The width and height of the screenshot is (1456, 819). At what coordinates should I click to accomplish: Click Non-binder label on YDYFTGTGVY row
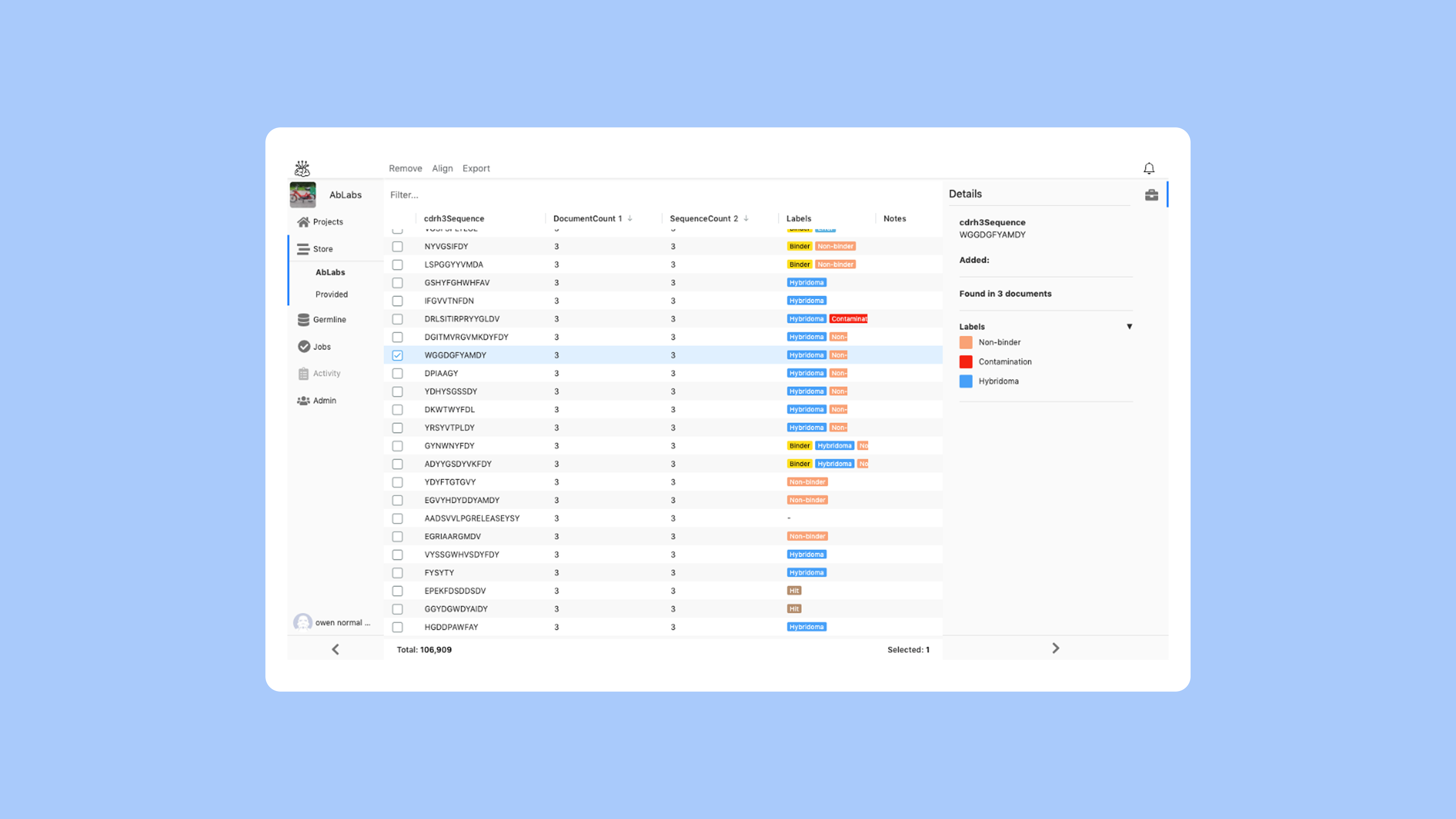point(807,482)
